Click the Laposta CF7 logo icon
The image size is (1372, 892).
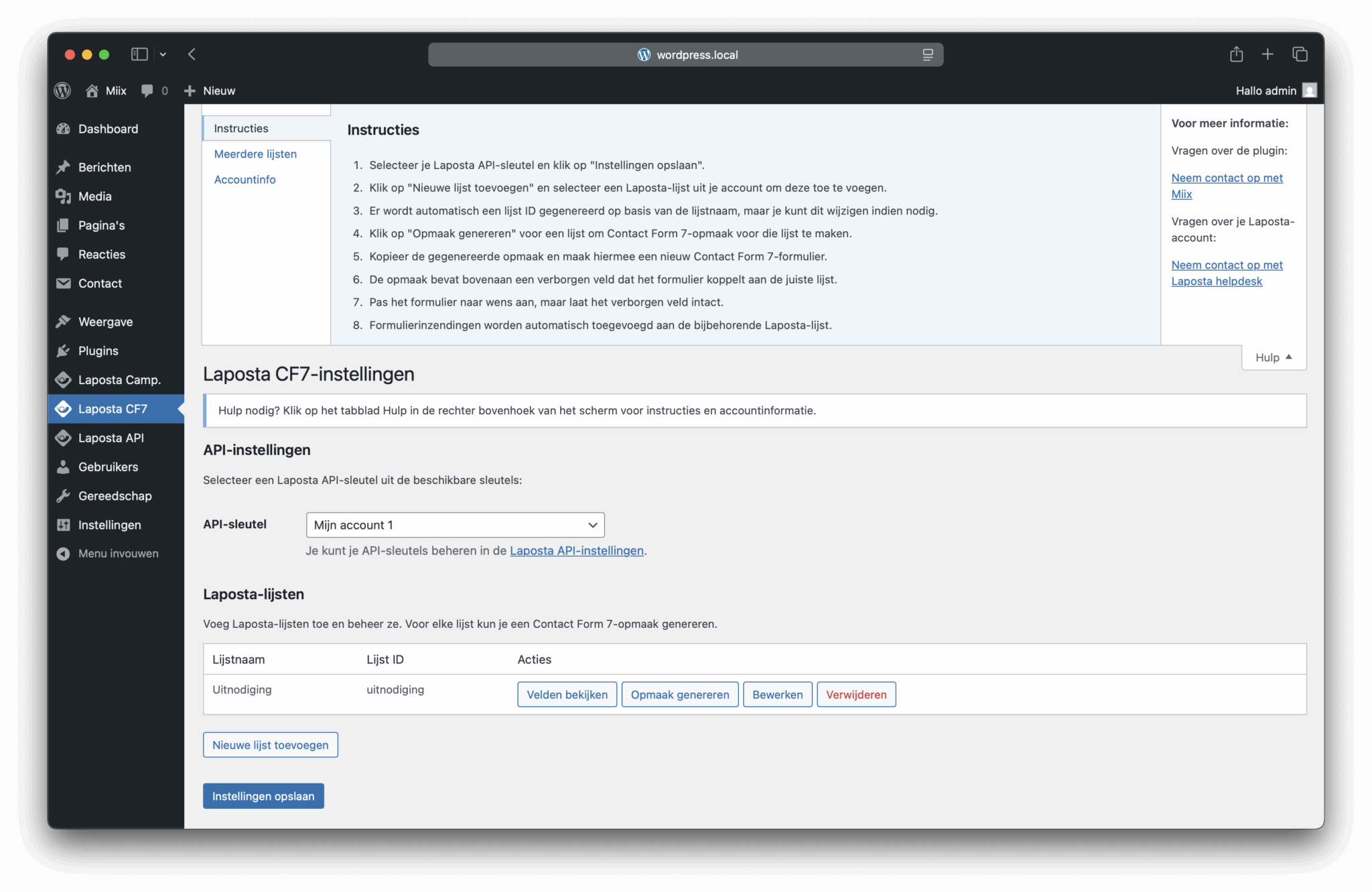point(64,409)
